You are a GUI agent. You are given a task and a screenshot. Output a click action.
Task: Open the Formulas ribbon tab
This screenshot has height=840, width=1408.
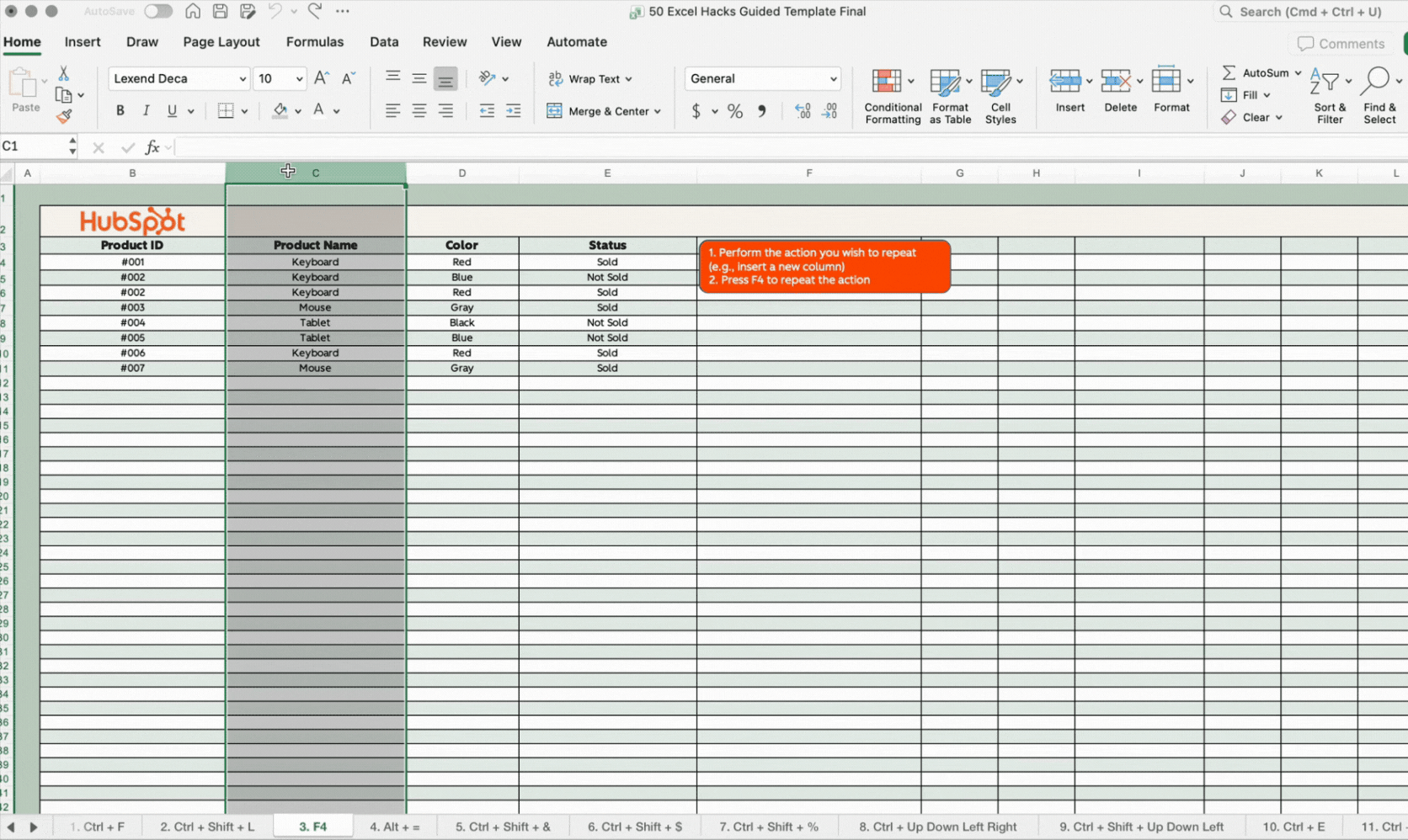click(314, 42)
